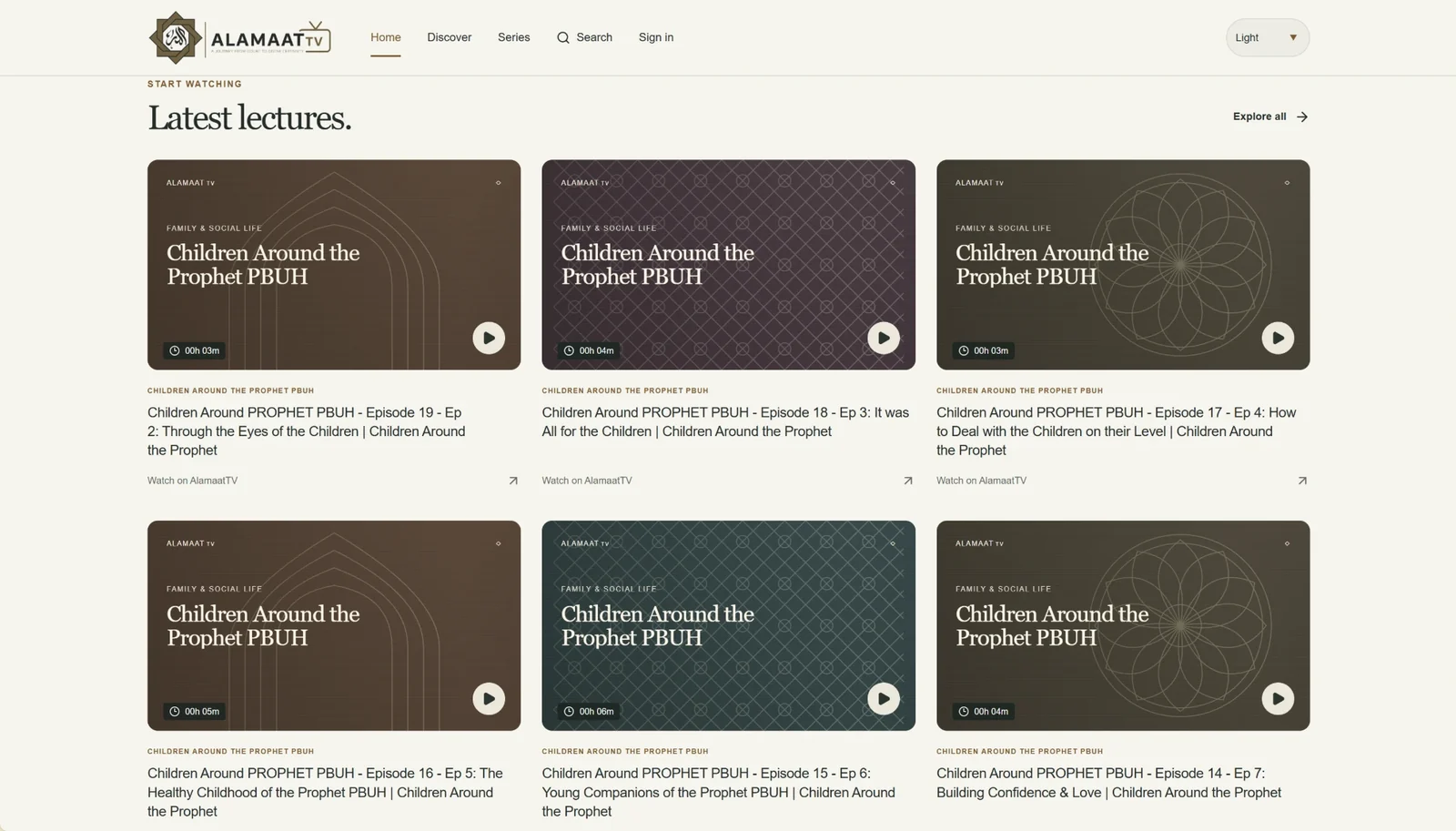
Task: Click the 00h 05m clock badge on Episode 16
Action: [195, 711]
